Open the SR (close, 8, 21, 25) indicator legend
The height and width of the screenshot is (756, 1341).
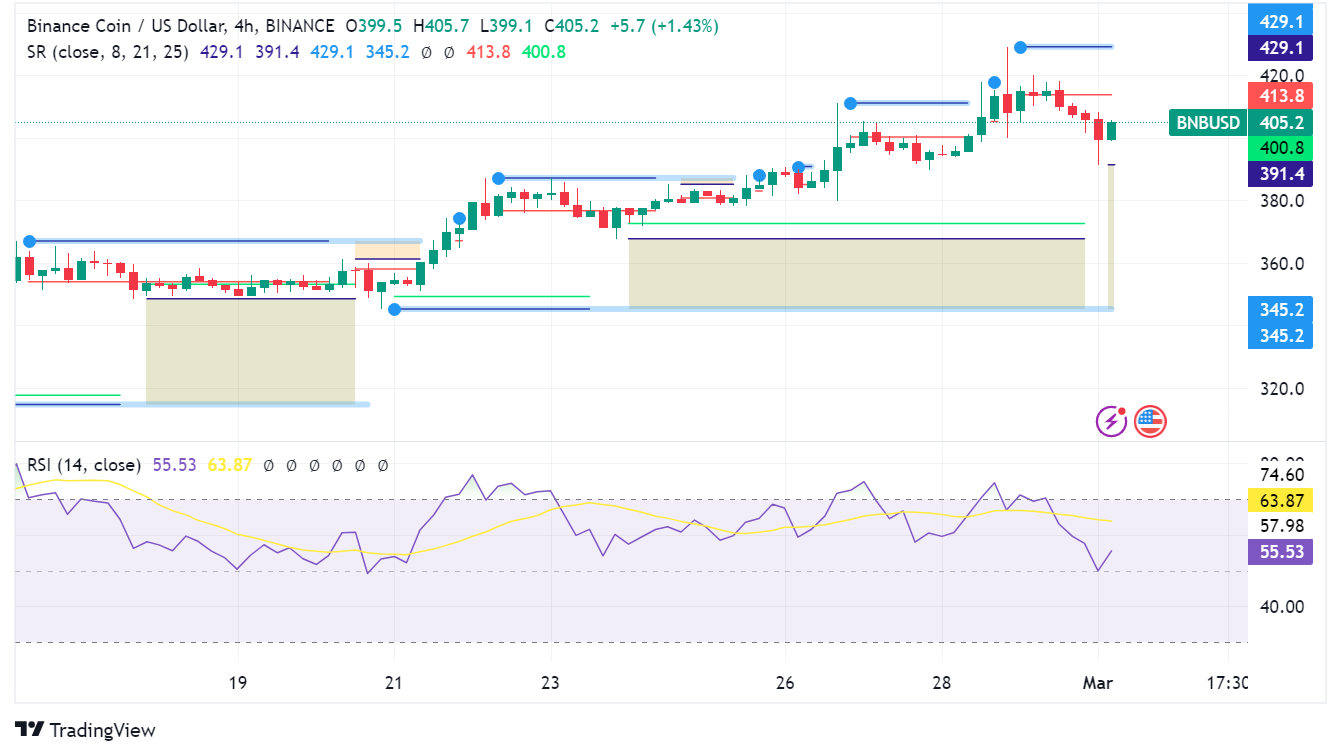coord(108,51)
